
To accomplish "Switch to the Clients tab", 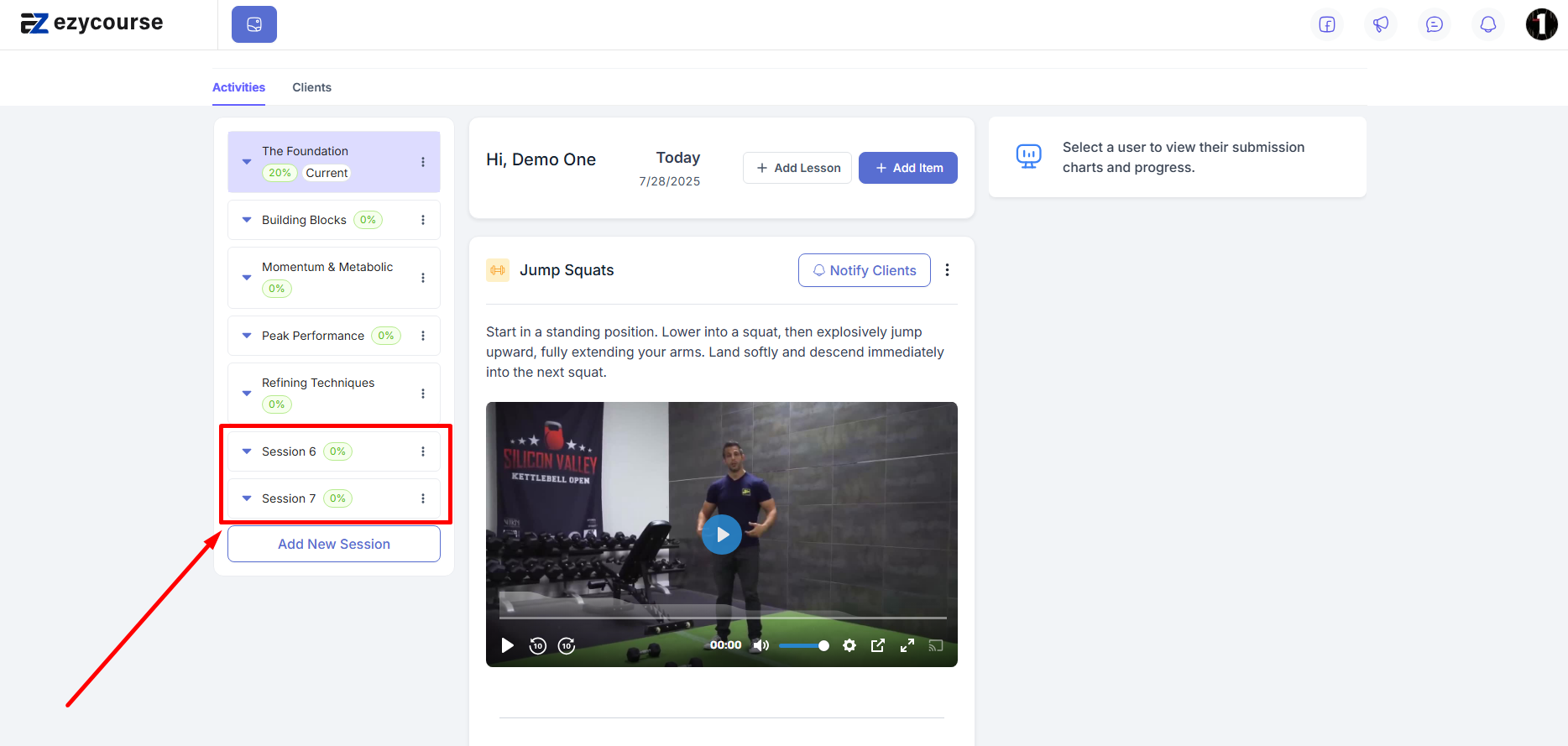I will click(311, 87).
